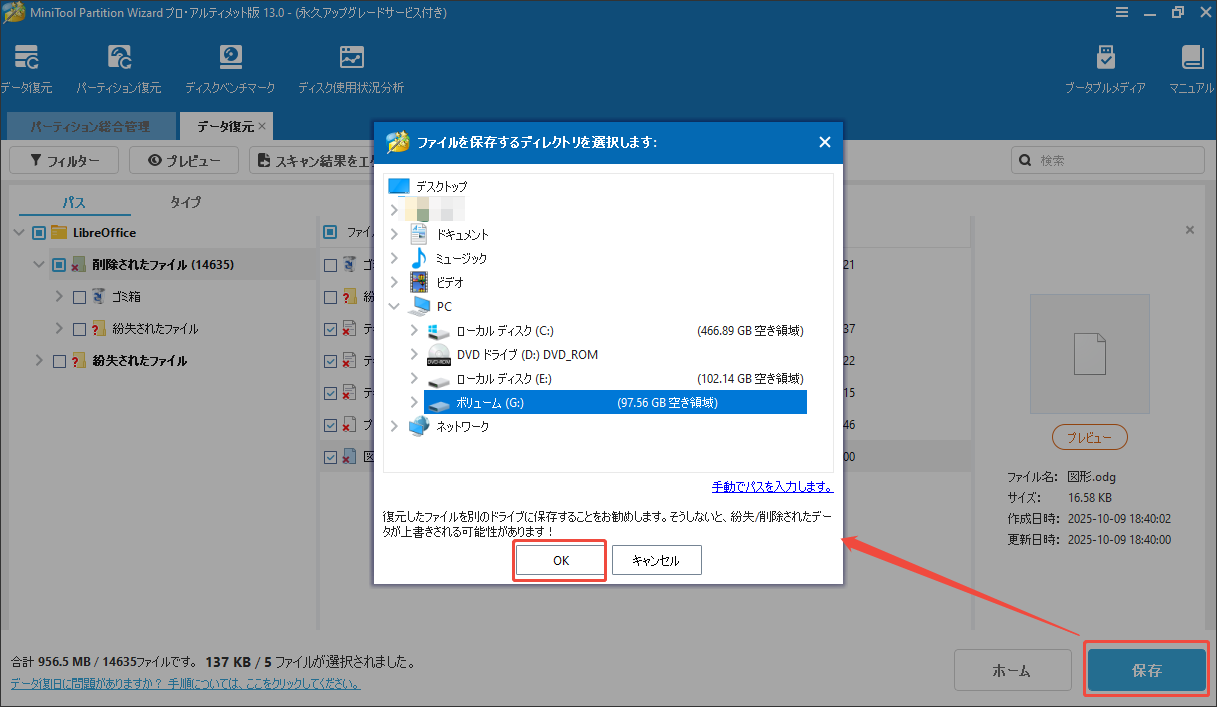Click the DVD ドライブ (D:) icon
This screenshot has height=707, width=1217.
point(439,354)
